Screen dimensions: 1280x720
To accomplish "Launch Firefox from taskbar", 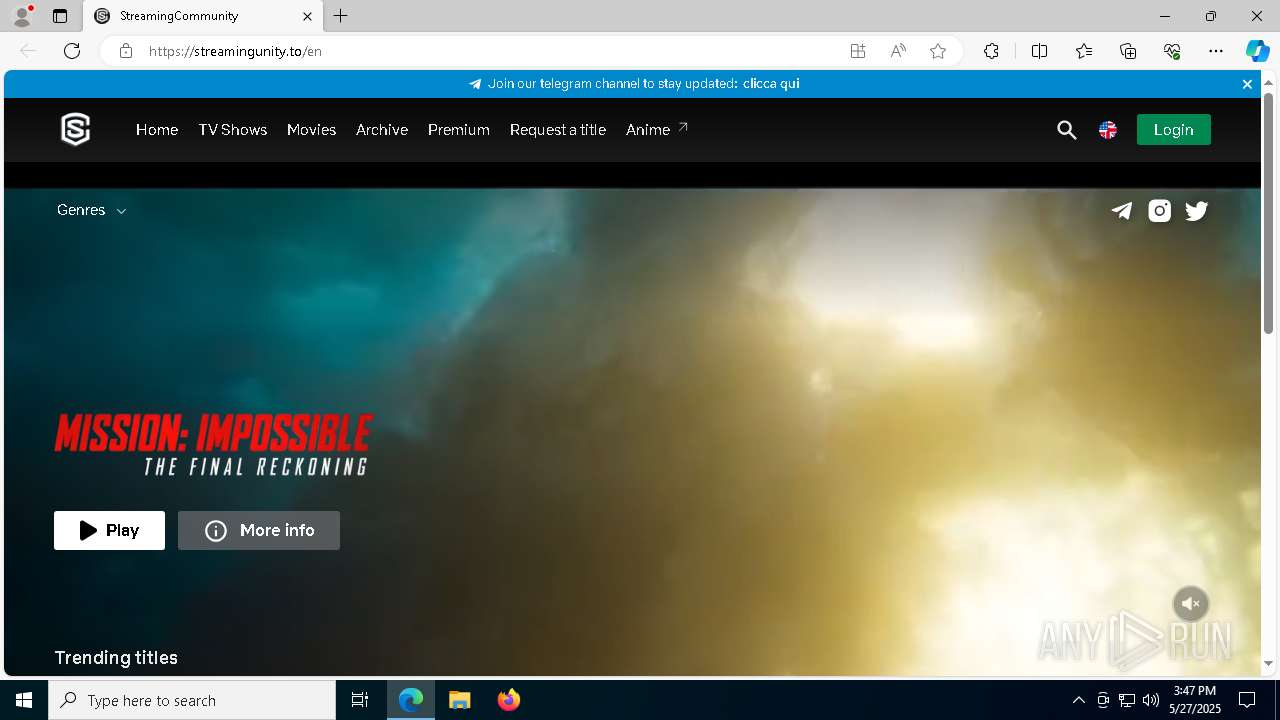I will [509, 700].
